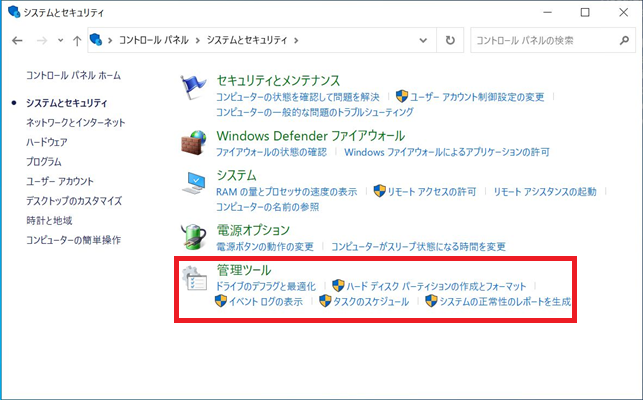Open コントロール パネル ホーム in sidebar
Image resolution: width=643 pixels, height=400 pixels.
point(73,75)
